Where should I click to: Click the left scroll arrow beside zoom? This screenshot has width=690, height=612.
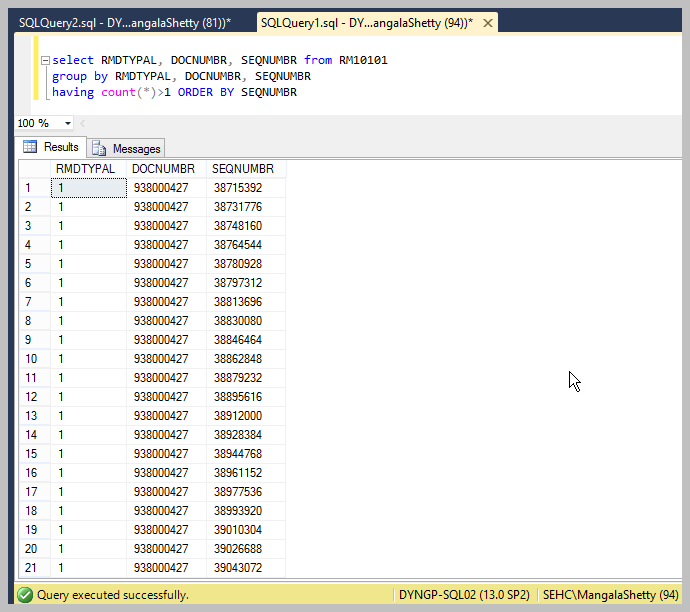pyautogui.click(x=82, y=123)
